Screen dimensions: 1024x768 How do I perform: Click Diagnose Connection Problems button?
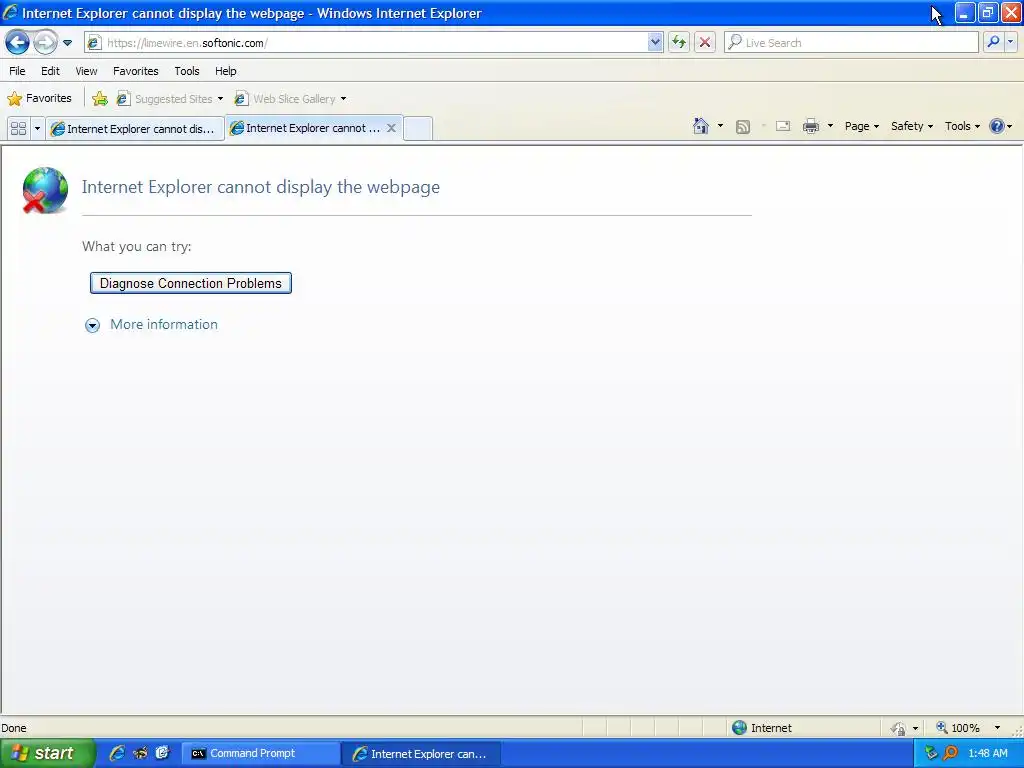(x=191, y=283)
